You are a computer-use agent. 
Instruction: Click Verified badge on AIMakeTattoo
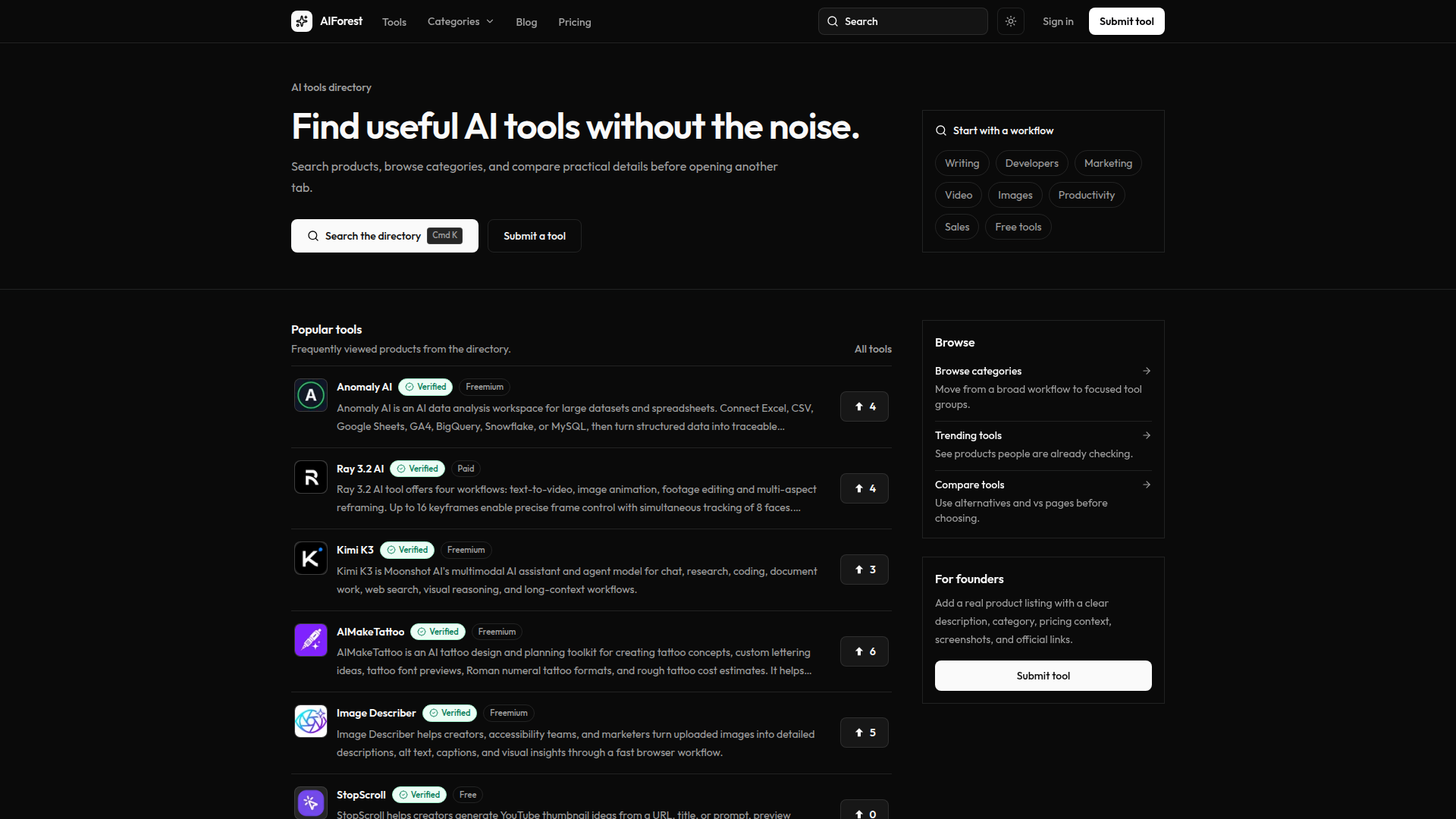click(x=438, y=632)
